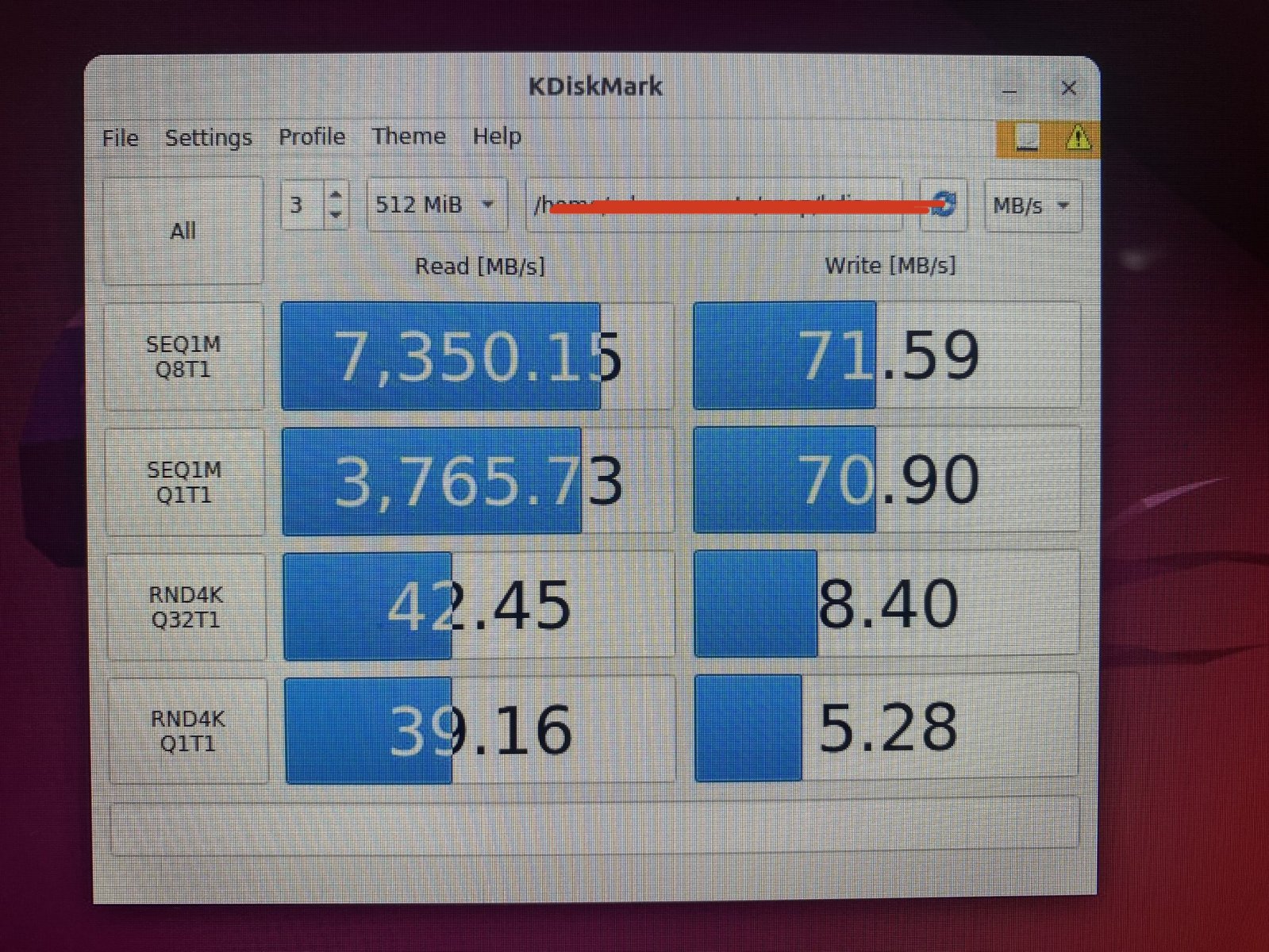The height and width of the screenshot is (952, 1269).
Task: Click the 39.16 random read result
Action: coord(479,730)
